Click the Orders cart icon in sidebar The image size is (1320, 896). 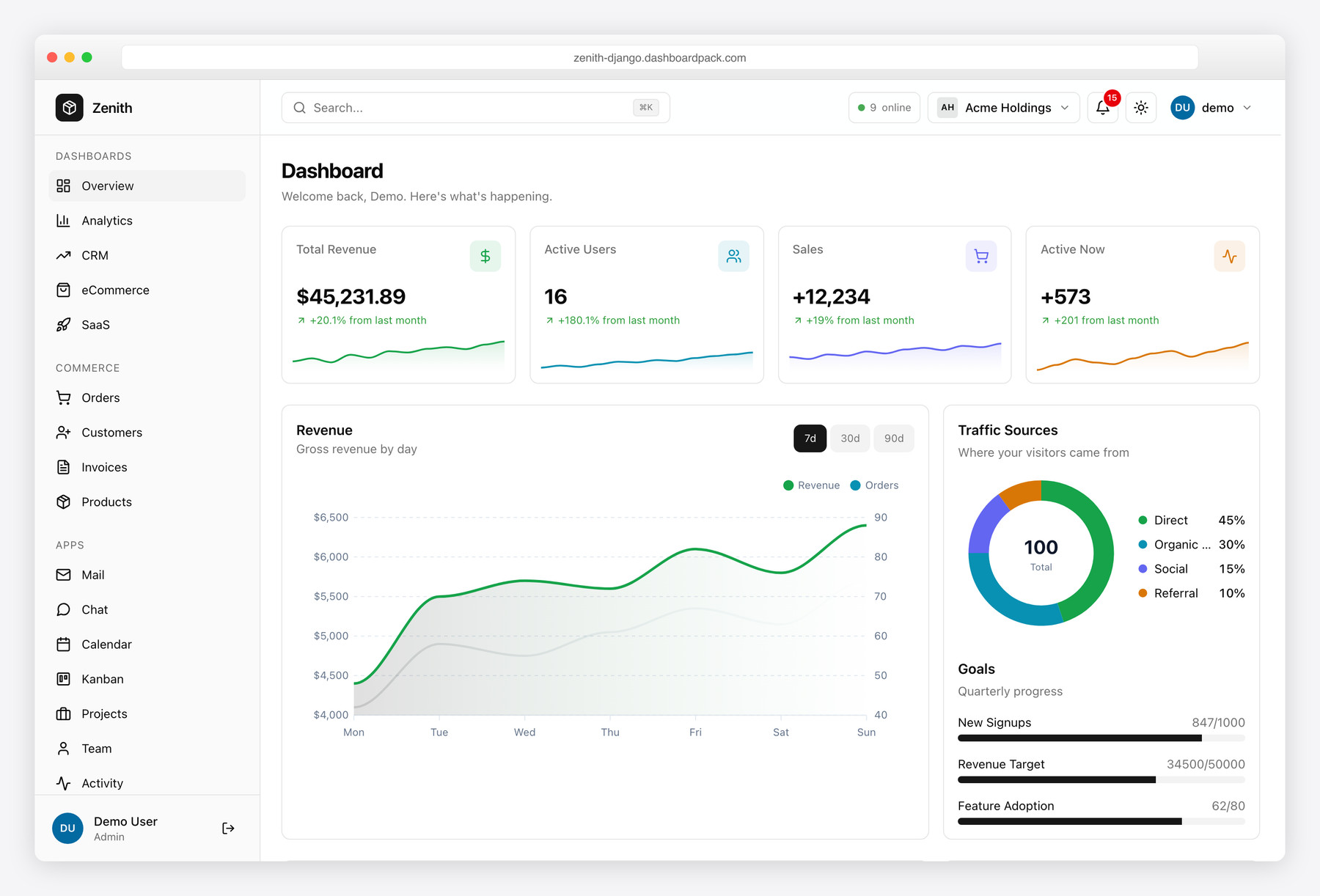click(64, 398)
